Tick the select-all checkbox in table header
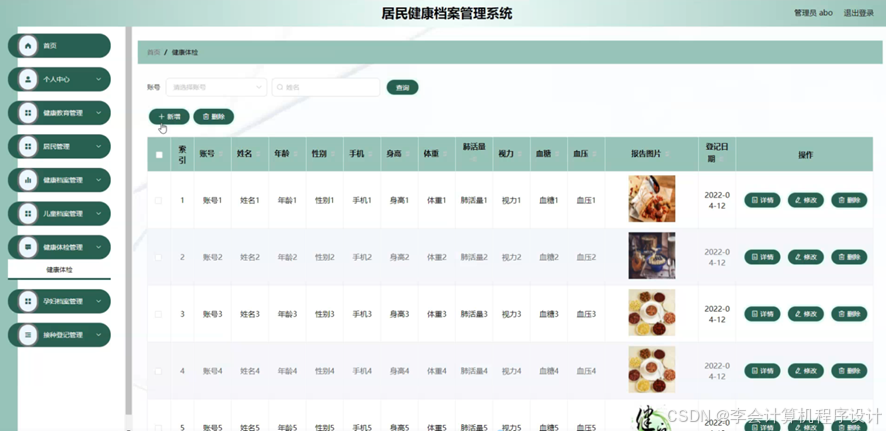Image resolution: width=886 pixels, height=431 pixels. coord(159,155)
